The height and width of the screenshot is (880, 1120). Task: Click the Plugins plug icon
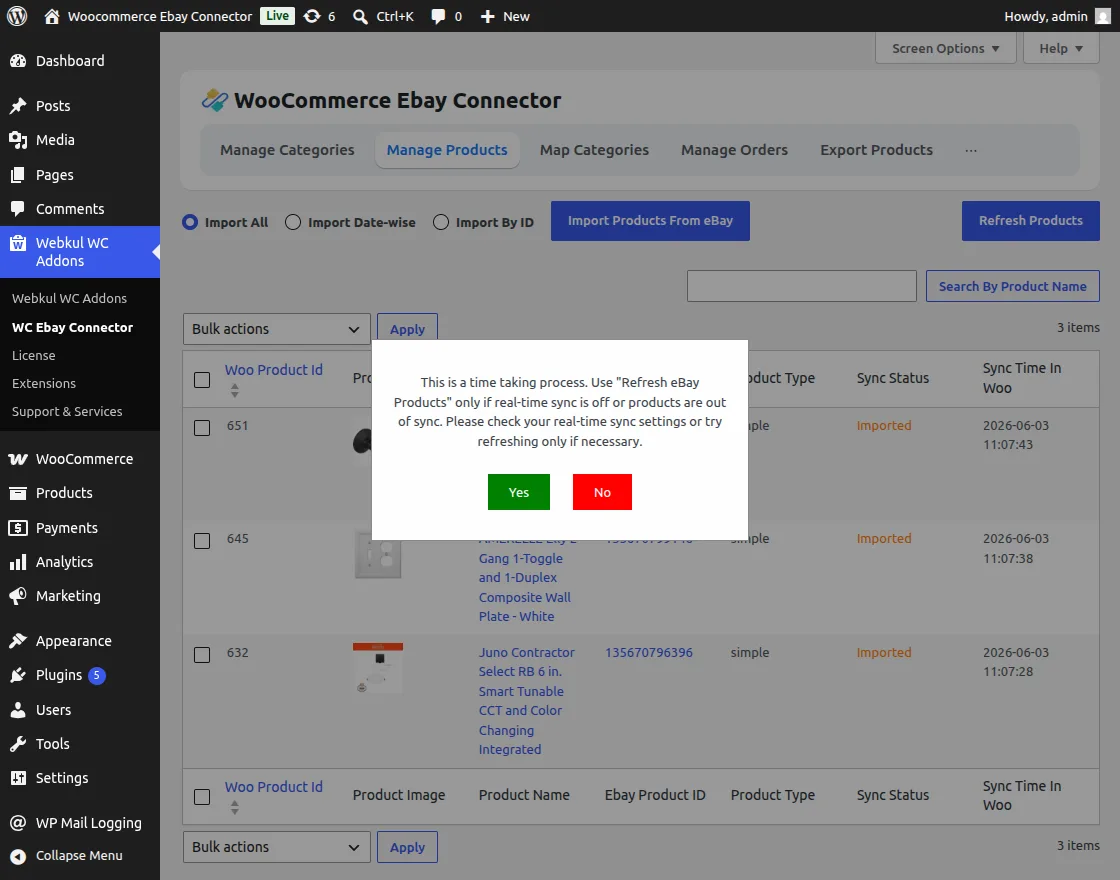18,675
